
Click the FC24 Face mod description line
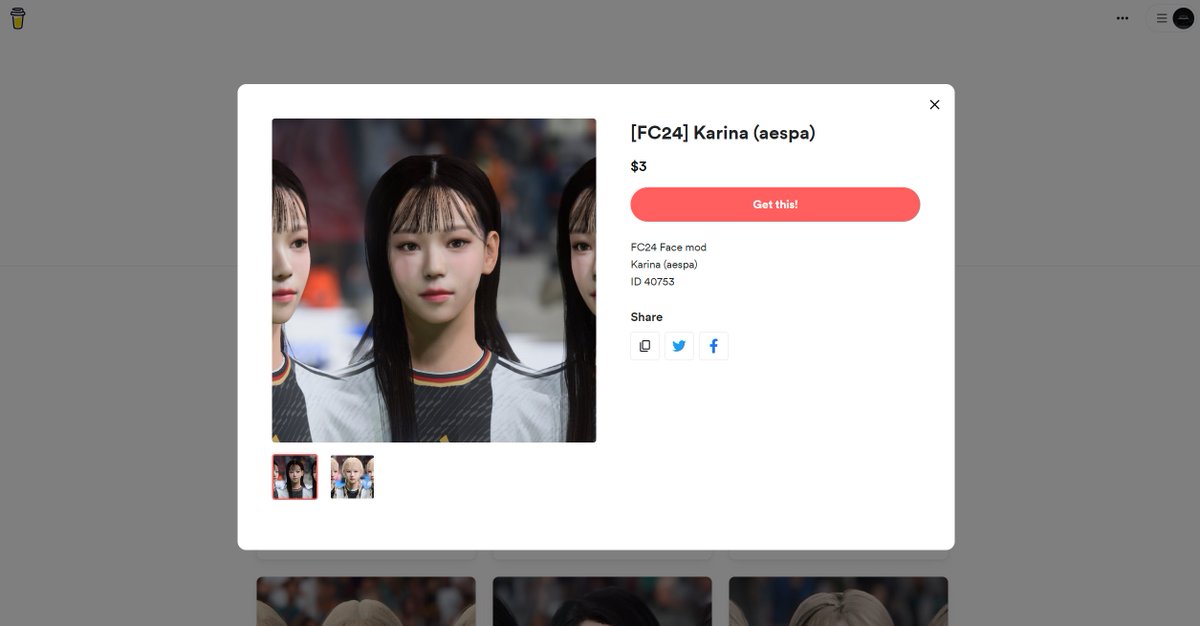tap(668, 247)
